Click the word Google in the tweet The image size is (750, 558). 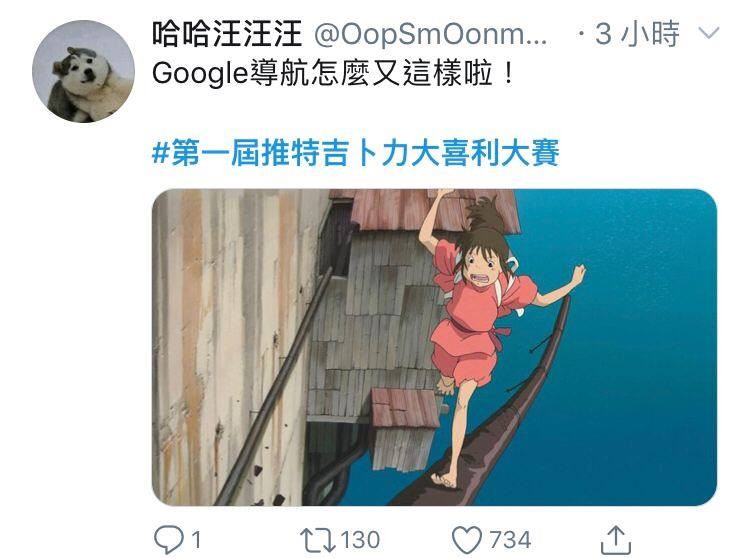coord(200,75)
